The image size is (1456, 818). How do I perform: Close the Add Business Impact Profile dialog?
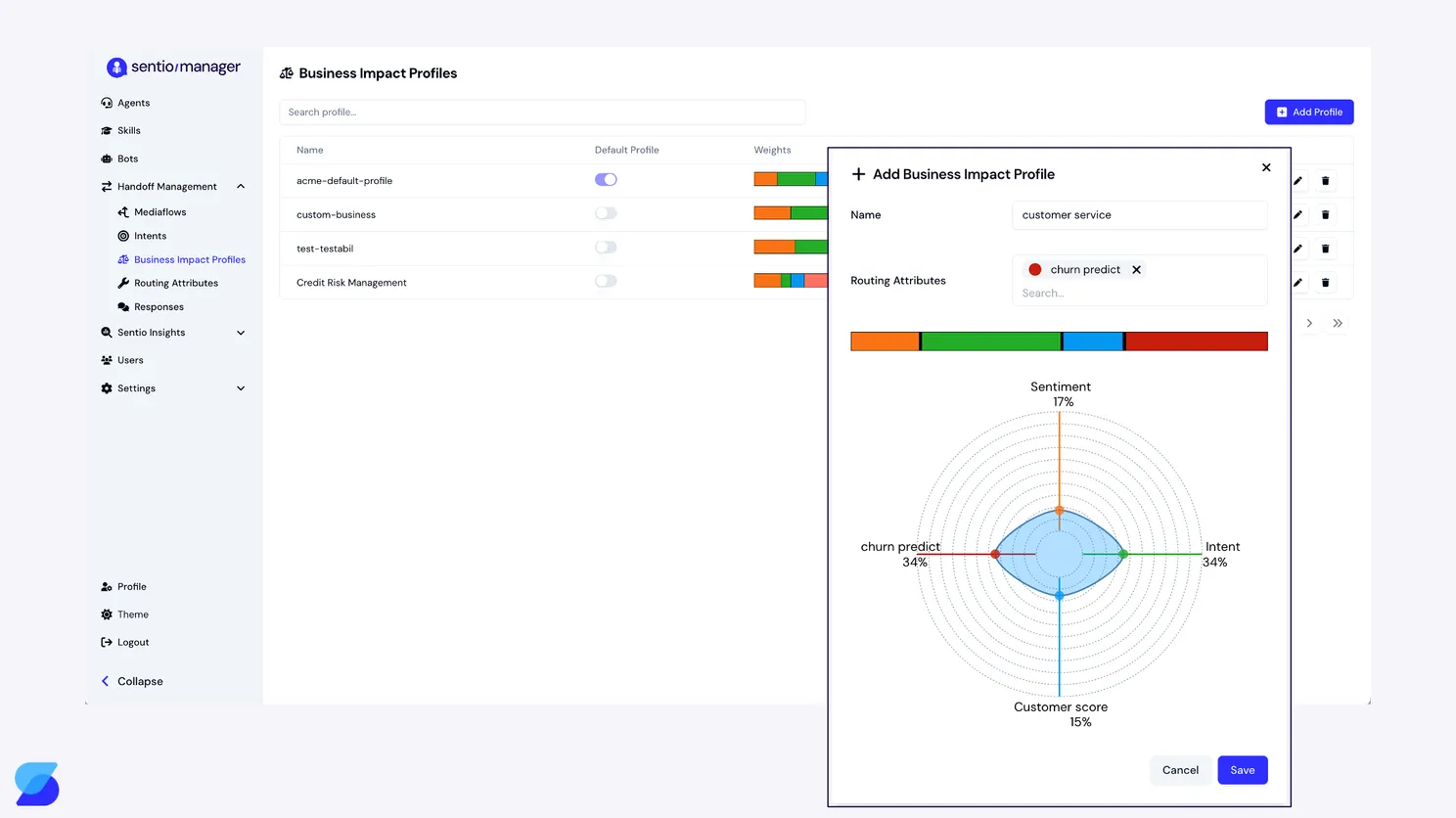pyautogui.click(x=1266, y=167)
